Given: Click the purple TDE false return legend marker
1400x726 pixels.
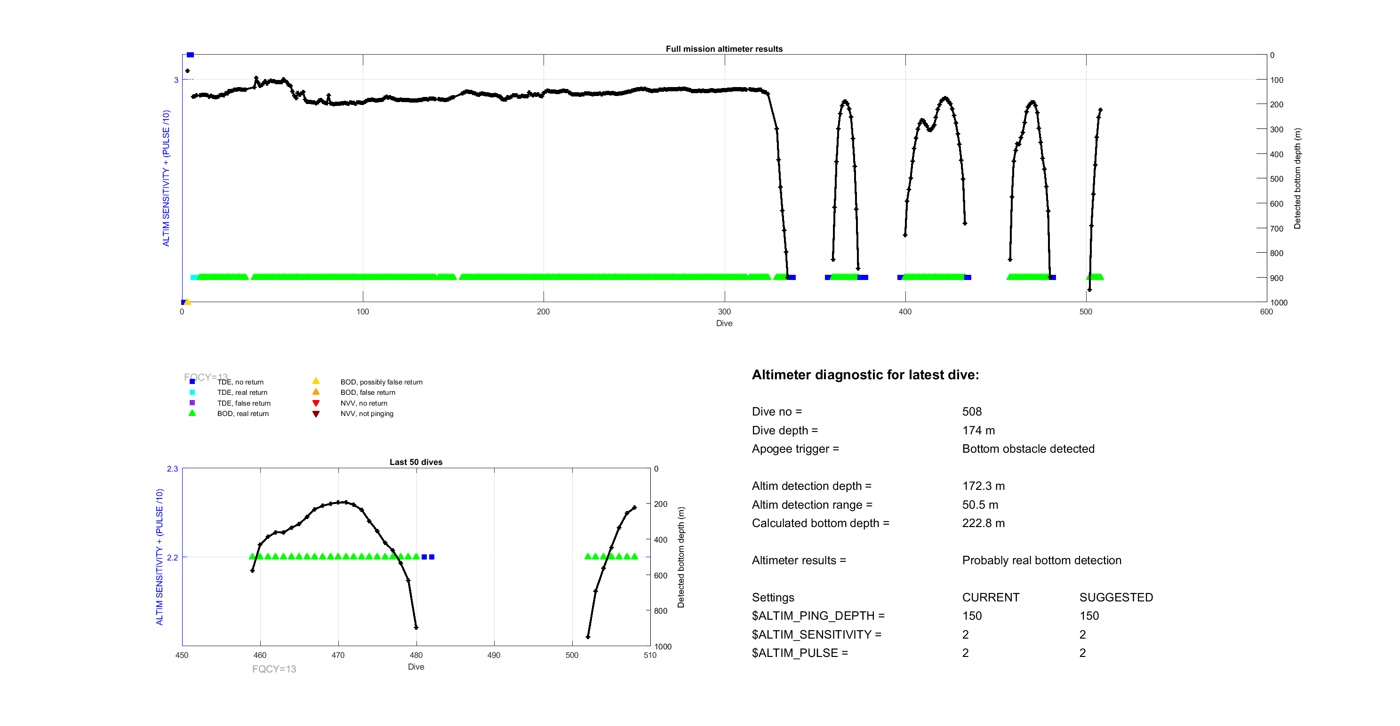Looking at the screenshot, I should [192, 403].
